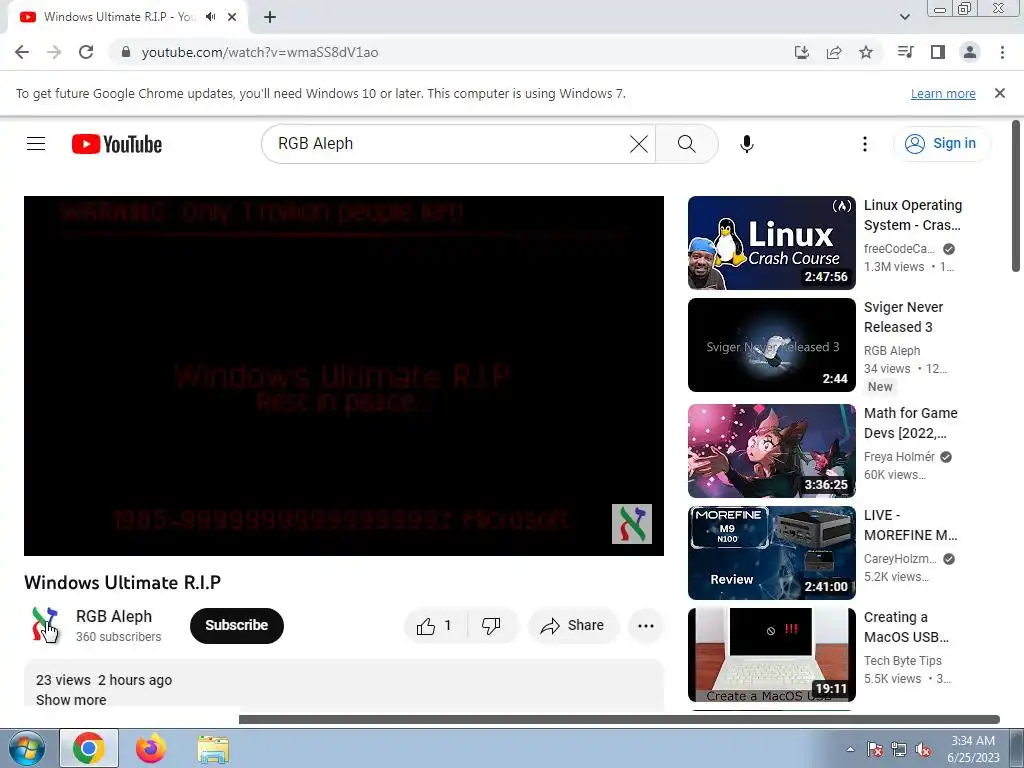Open Creating a MacOS USB title
The image size is (1024, 768).
tap(906, 627)
